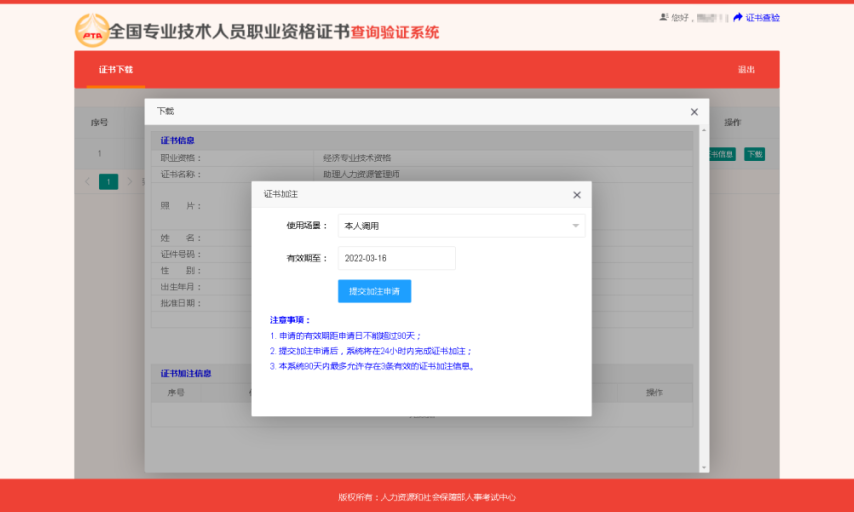Click the 有效期至 date field
The height and width of the screenshot is (512, 854).
coord(396,258)
